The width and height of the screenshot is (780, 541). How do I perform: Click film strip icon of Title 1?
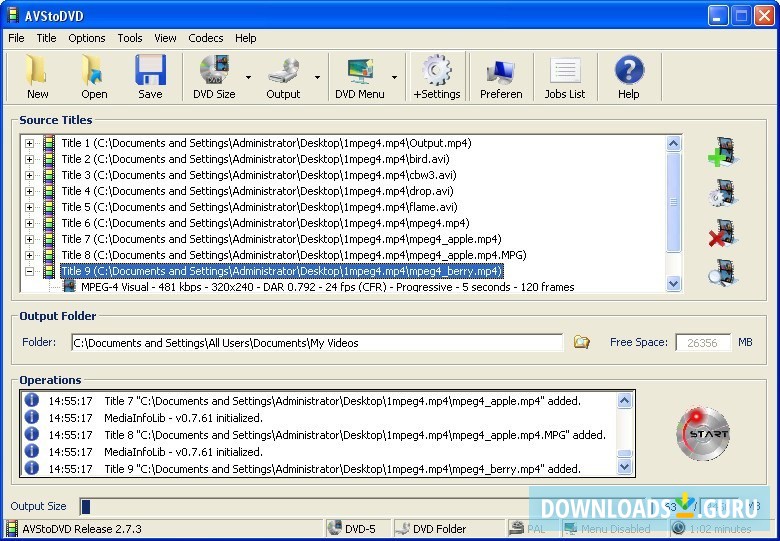click(49, 143)
